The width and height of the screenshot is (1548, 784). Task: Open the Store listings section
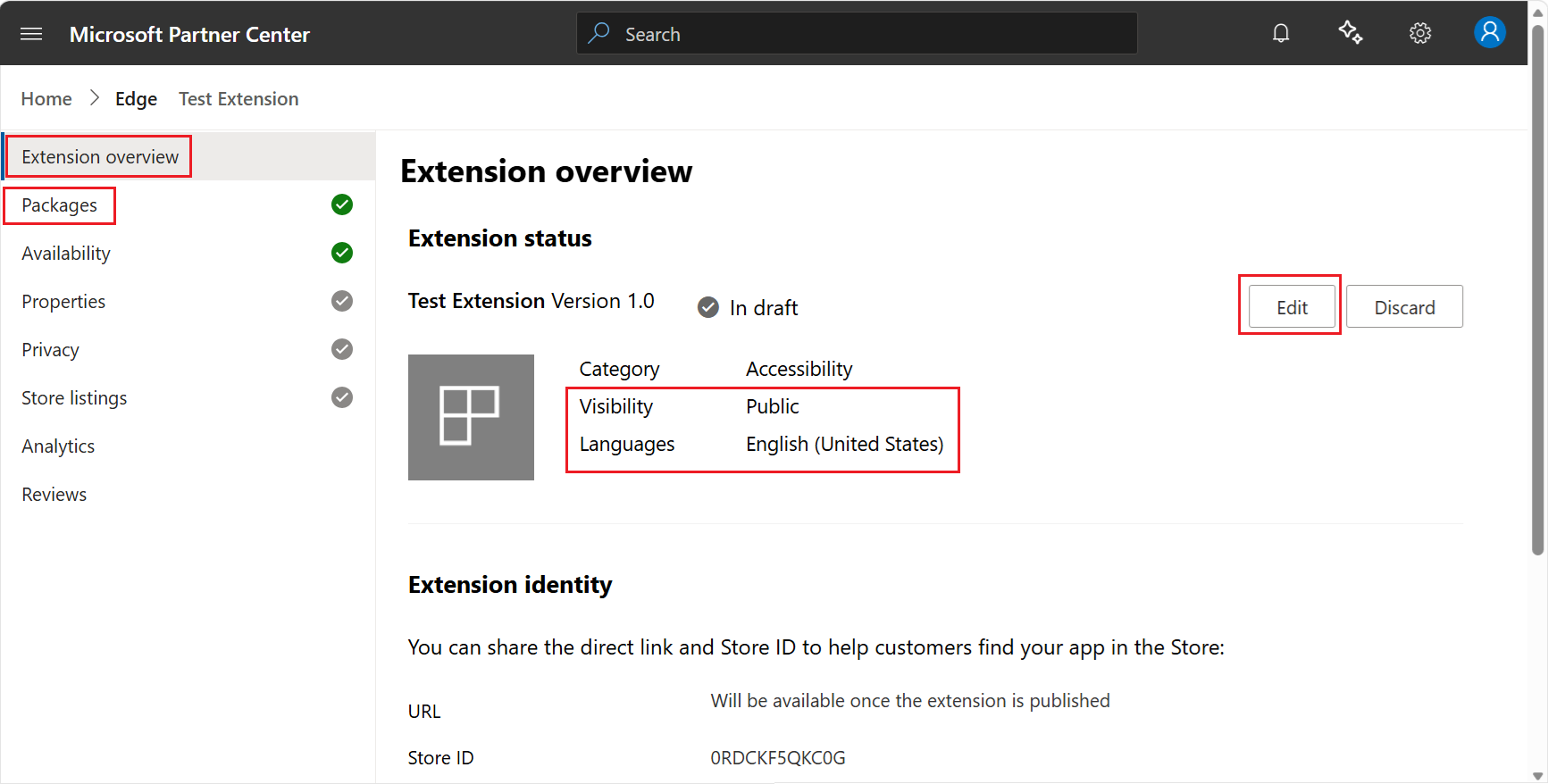(x=188, y=397)
